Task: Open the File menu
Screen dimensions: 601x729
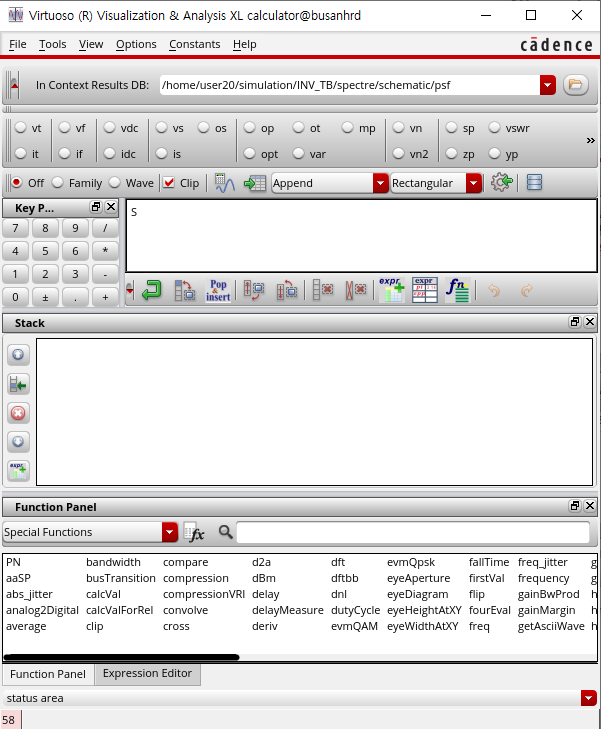Action: click(x=18, y=44)
